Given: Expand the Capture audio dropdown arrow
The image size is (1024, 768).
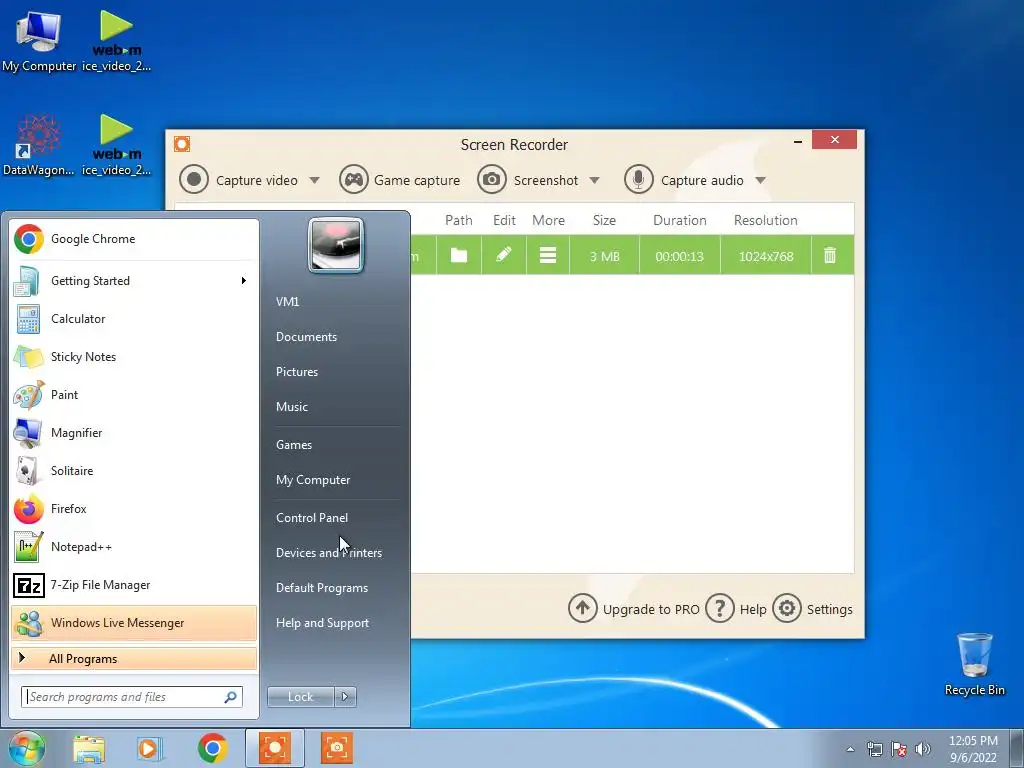Looking at the screenshot, I should click(760, 180).
